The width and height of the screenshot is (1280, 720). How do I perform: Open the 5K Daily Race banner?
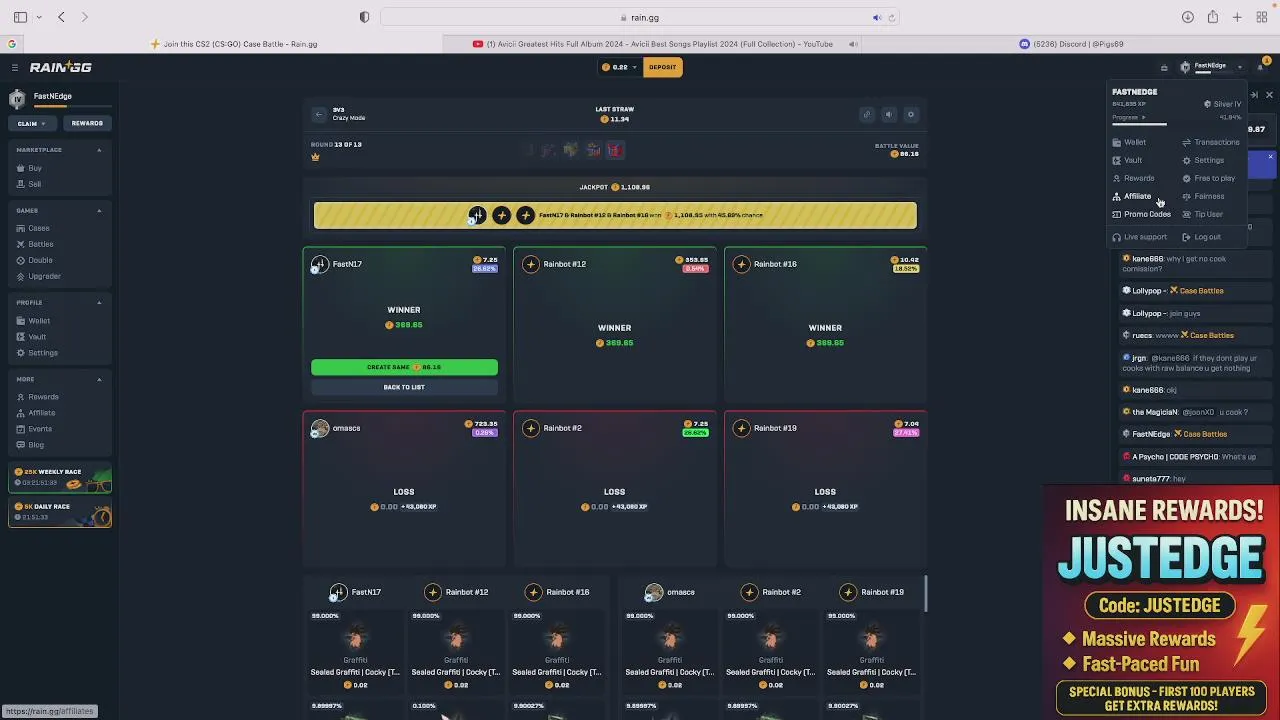pyautogui.click(x=60, y=513)
